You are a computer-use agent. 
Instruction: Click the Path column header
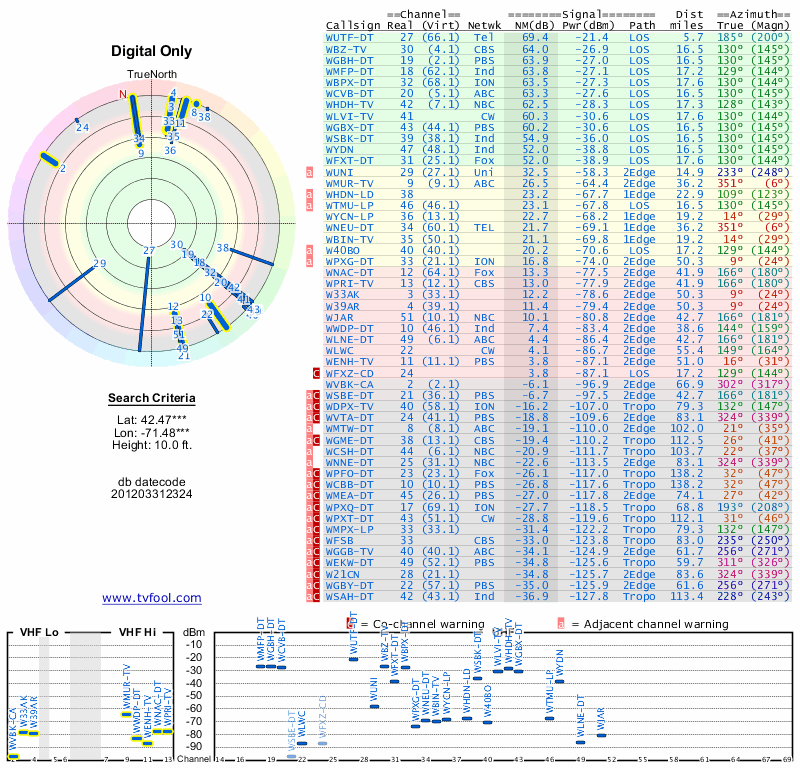(x=642, y=26)
